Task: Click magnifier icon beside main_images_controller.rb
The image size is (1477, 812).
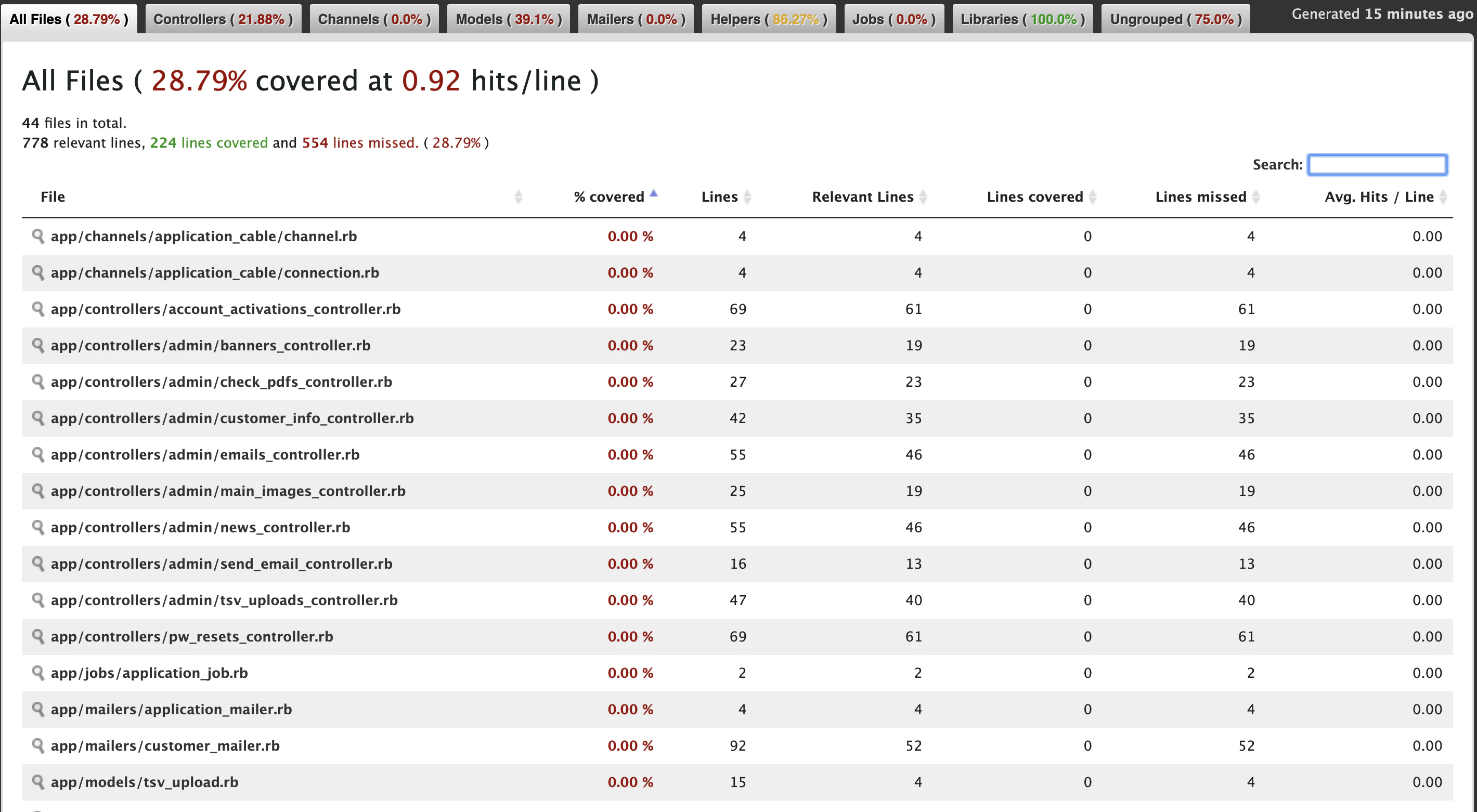Action: pyautogui.click(x=38, y=491)
